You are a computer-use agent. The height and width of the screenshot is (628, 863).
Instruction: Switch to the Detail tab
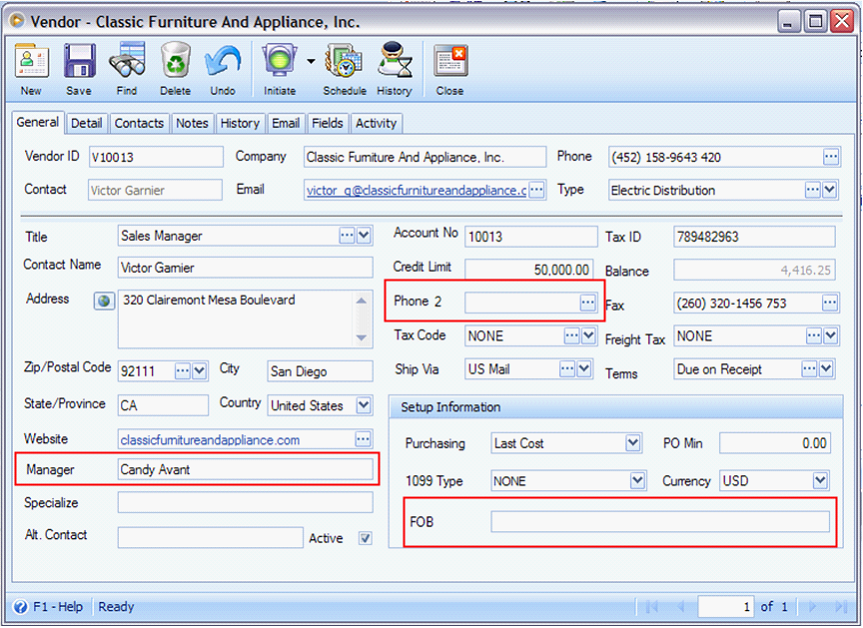87,123
